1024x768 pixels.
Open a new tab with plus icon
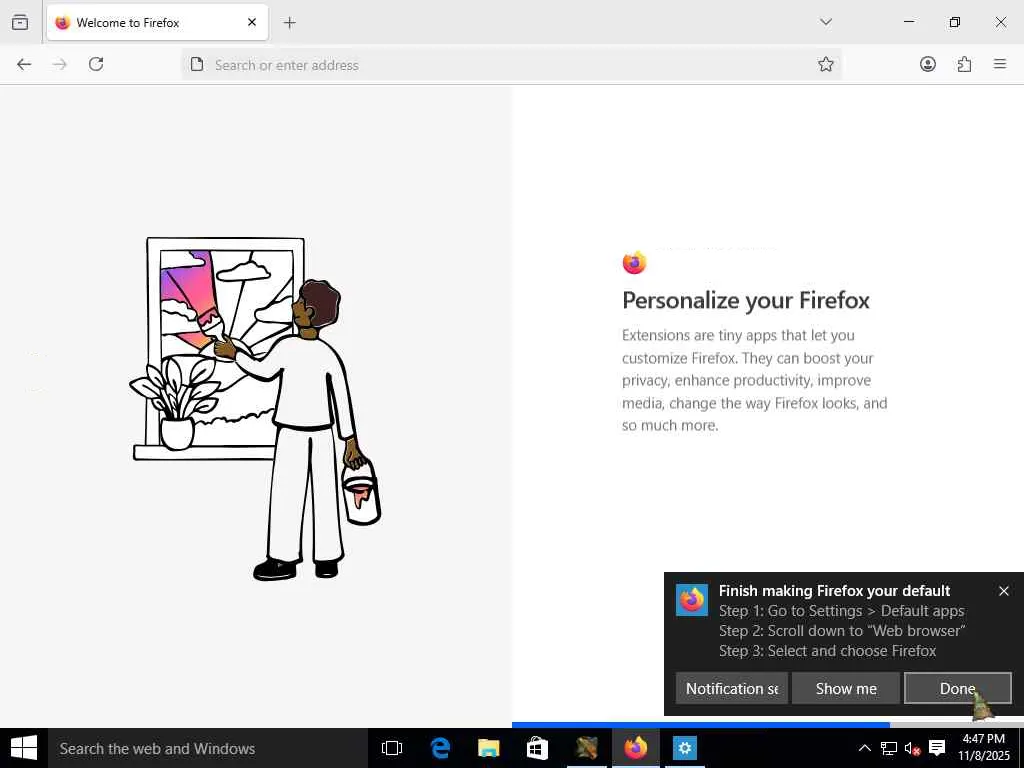(290, 23)
